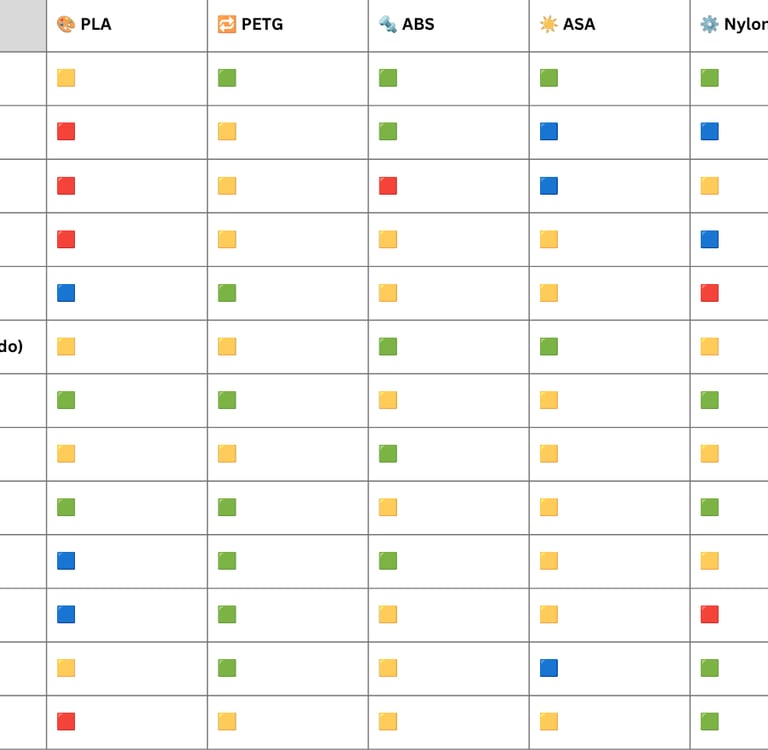
Task: Click the green square in PETG's first row
Action: [x=227, y=77]
